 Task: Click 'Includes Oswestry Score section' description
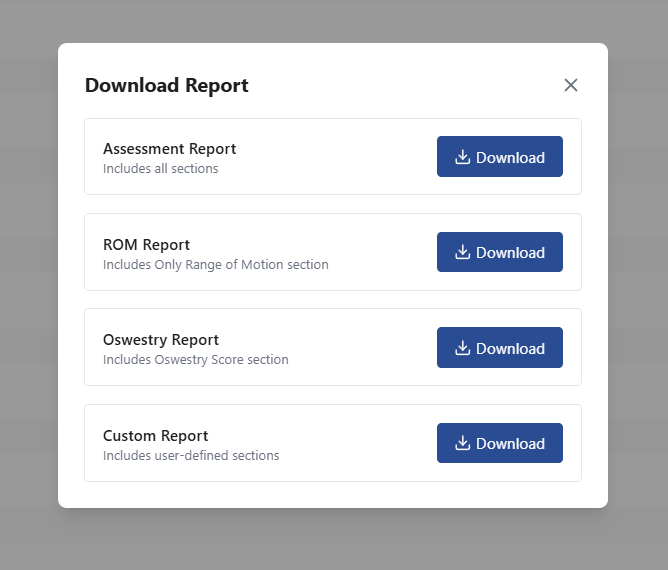195,360
